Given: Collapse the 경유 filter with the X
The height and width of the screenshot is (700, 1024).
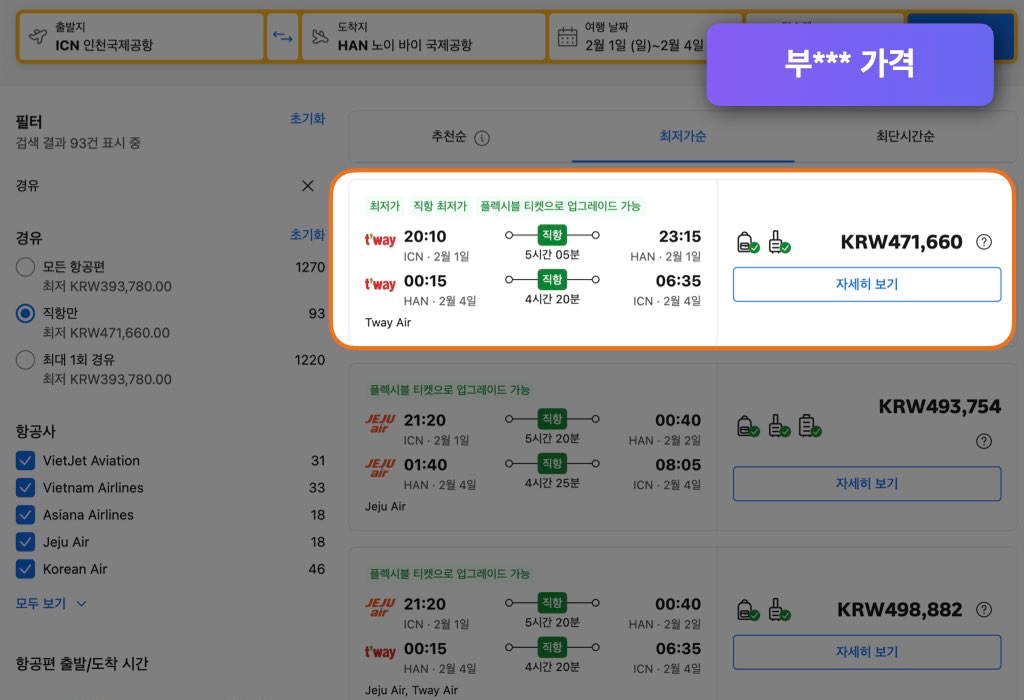Looking at the screenshot, I should (x=307, y=187).
